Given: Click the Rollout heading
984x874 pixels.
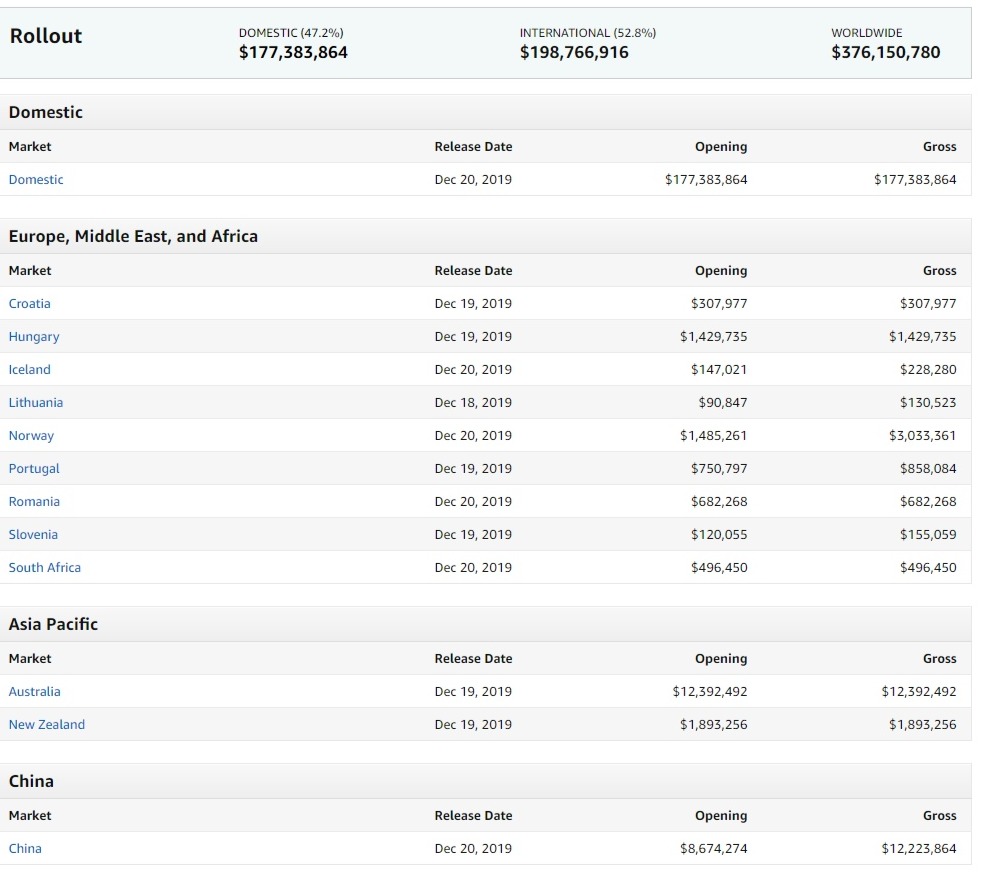Looking at the screenshot, I should pyautogui.click(x=46, y=36).
